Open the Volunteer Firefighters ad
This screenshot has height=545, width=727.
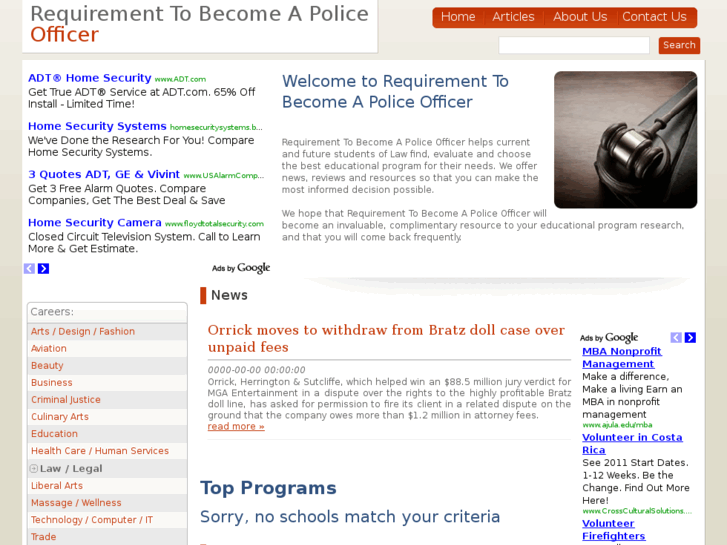coord(614,530)
